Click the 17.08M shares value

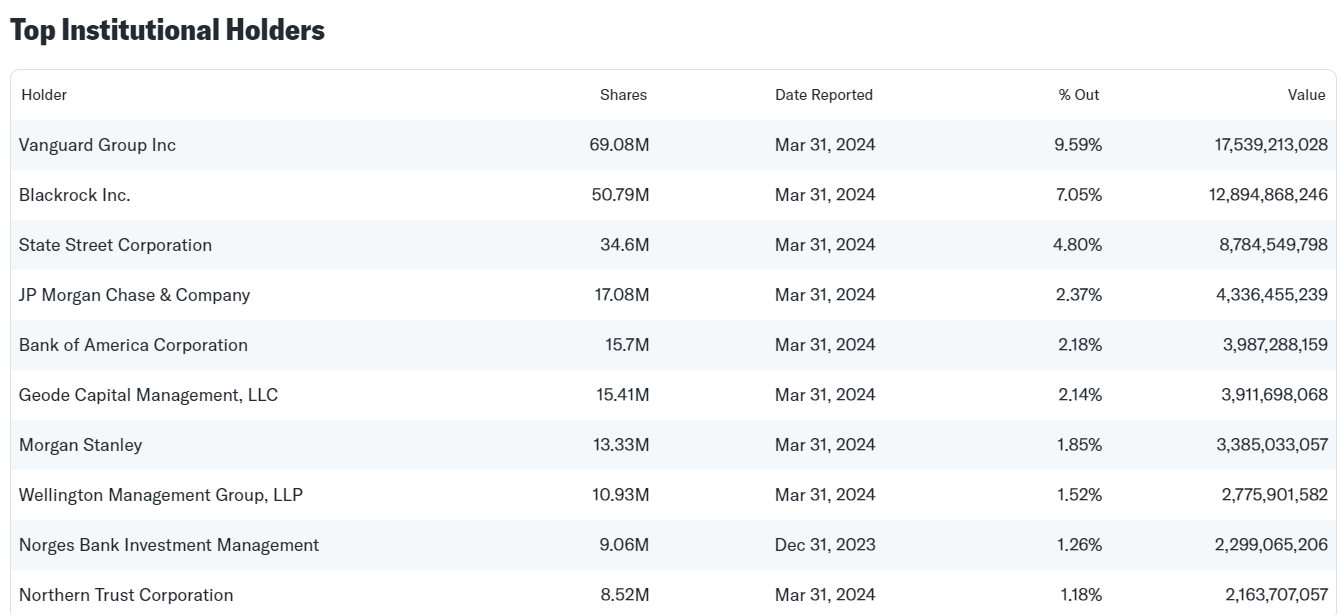click(621, 295)
